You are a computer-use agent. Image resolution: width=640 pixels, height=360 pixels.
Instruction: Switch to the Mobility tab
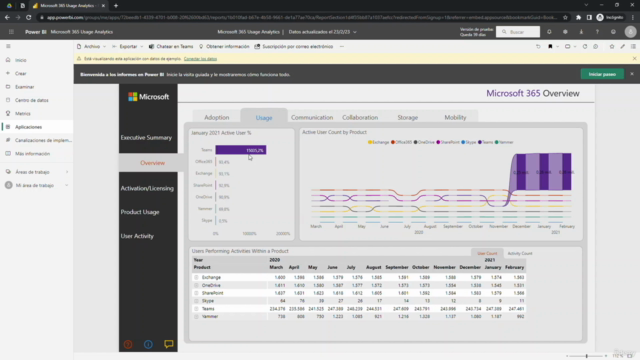pos(455,118)
